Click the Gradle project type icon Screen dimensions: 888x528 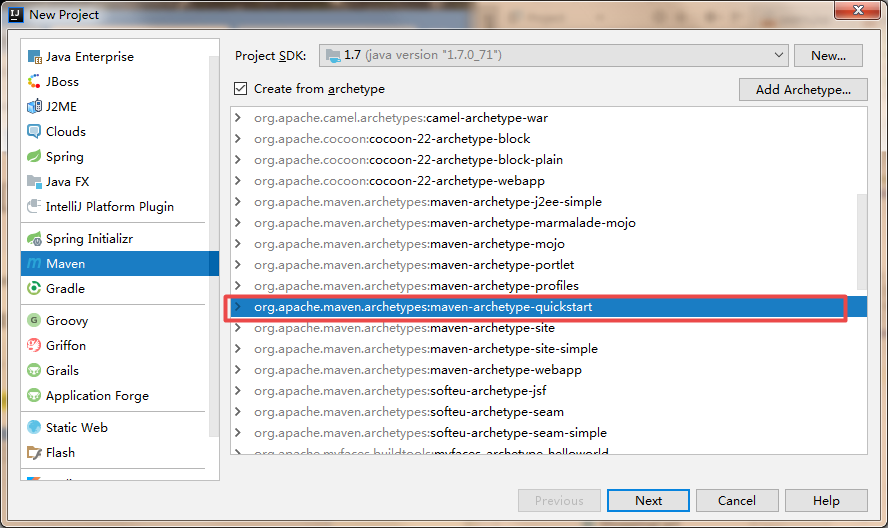[x=35, y=288]
